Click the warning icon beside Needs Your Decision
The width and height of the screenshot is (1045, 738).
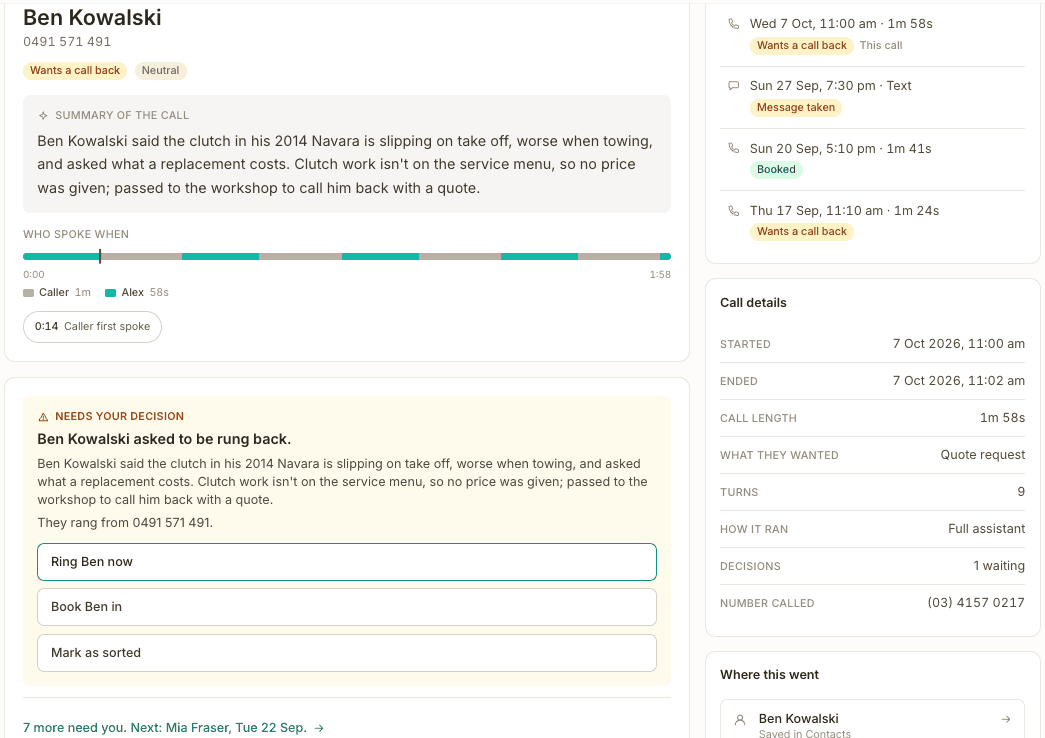click(x=43, y=417)
